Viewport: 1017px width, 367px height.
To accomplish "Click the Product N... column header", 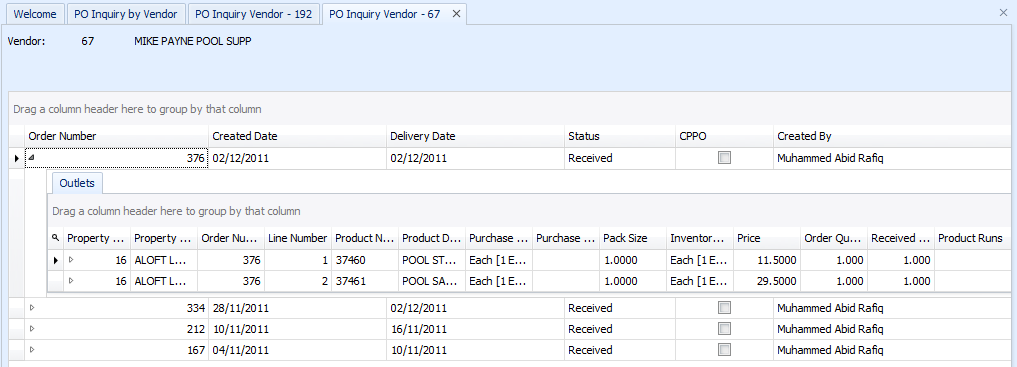I will point(365,238).
